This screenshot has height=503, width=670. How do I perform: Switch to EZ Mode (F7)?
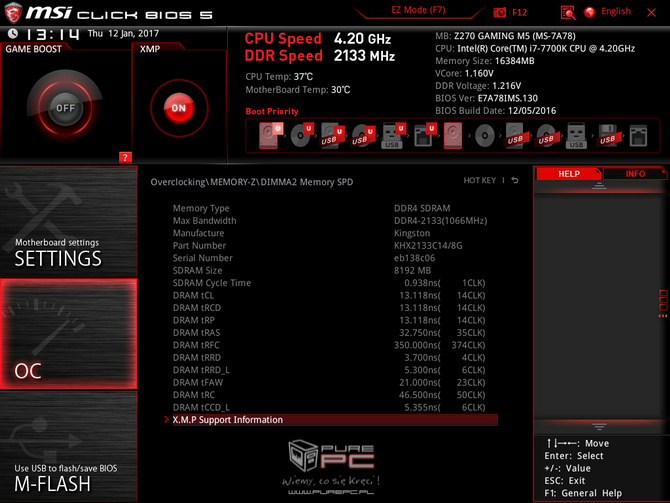(418, 10)
